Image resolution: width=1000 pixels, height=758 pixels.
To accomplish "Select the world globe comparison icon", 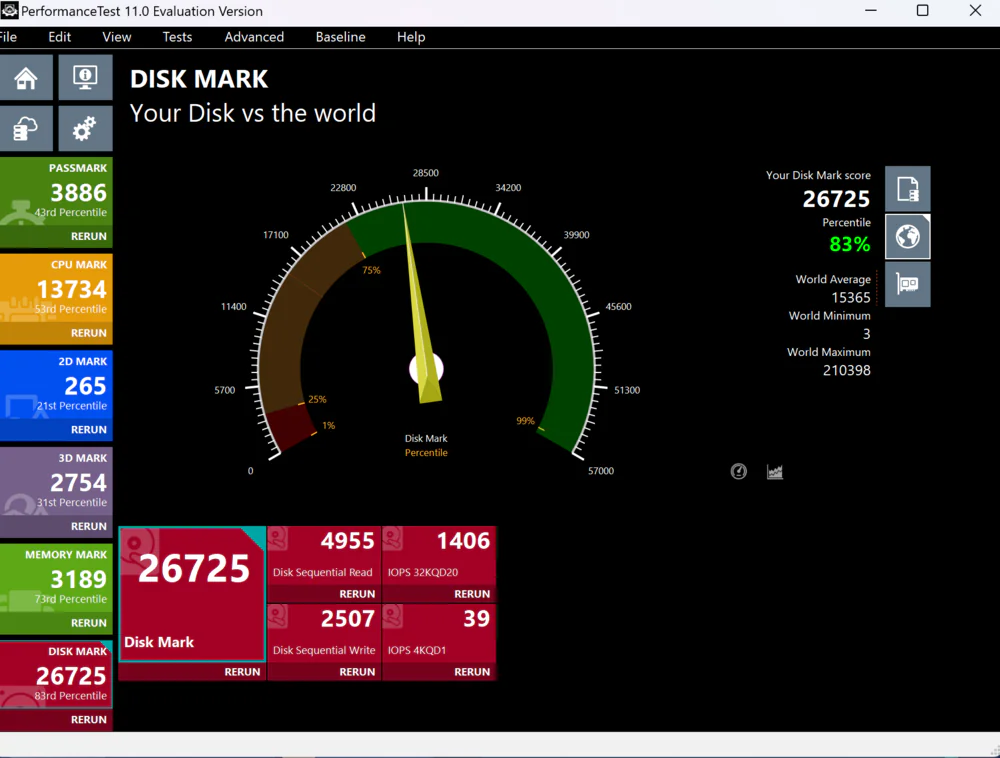I will coord(908,237).
